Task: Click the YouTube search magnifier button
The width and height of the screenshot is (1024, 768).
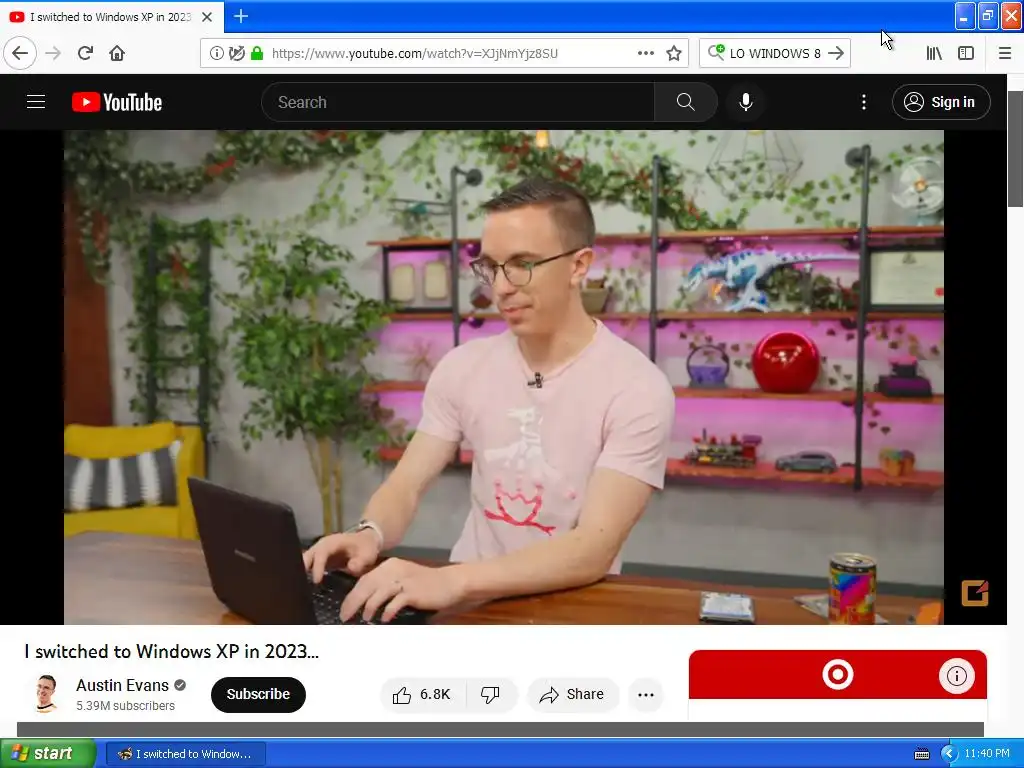Action: 686,102
